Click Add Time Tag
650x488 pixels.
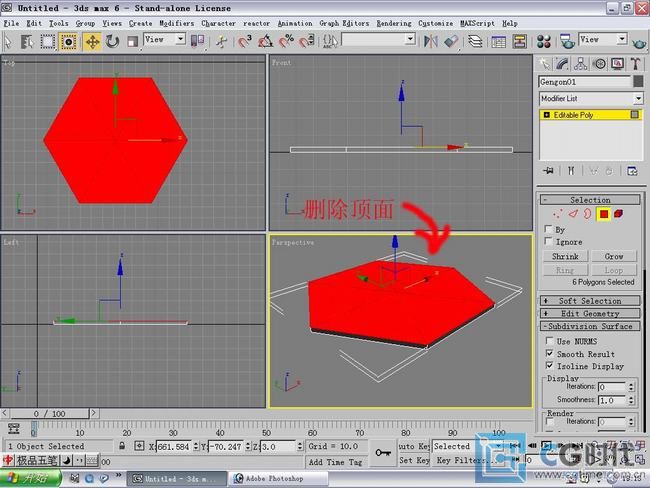[335, 462]
